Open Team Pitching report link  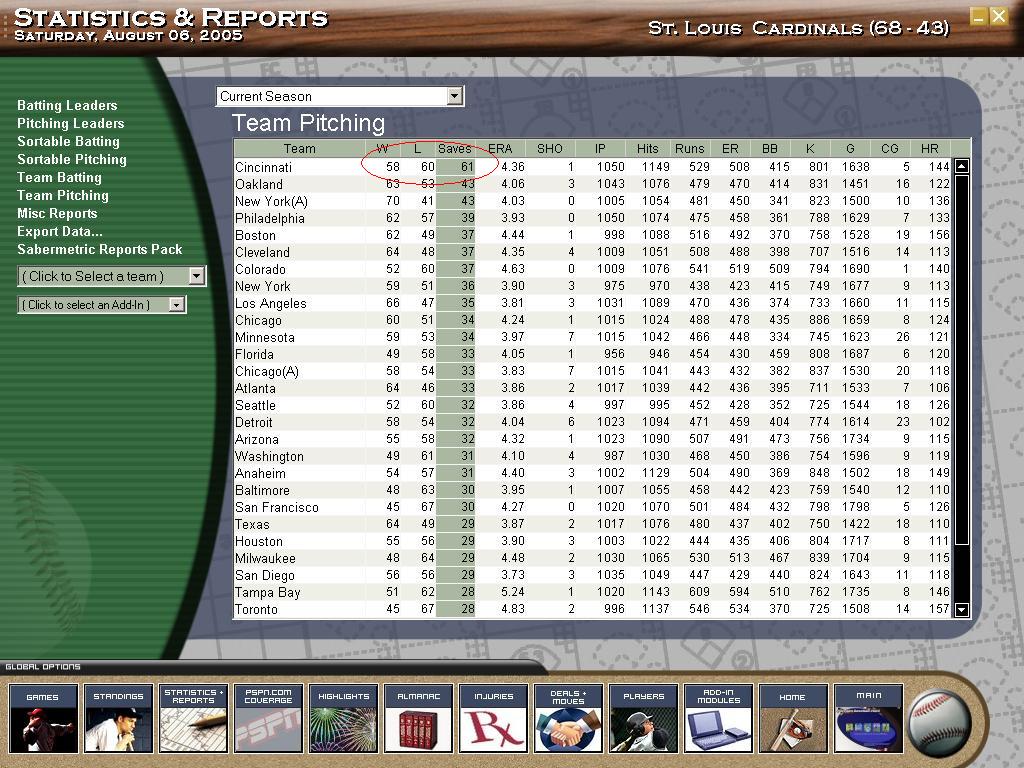click(63, 195)
